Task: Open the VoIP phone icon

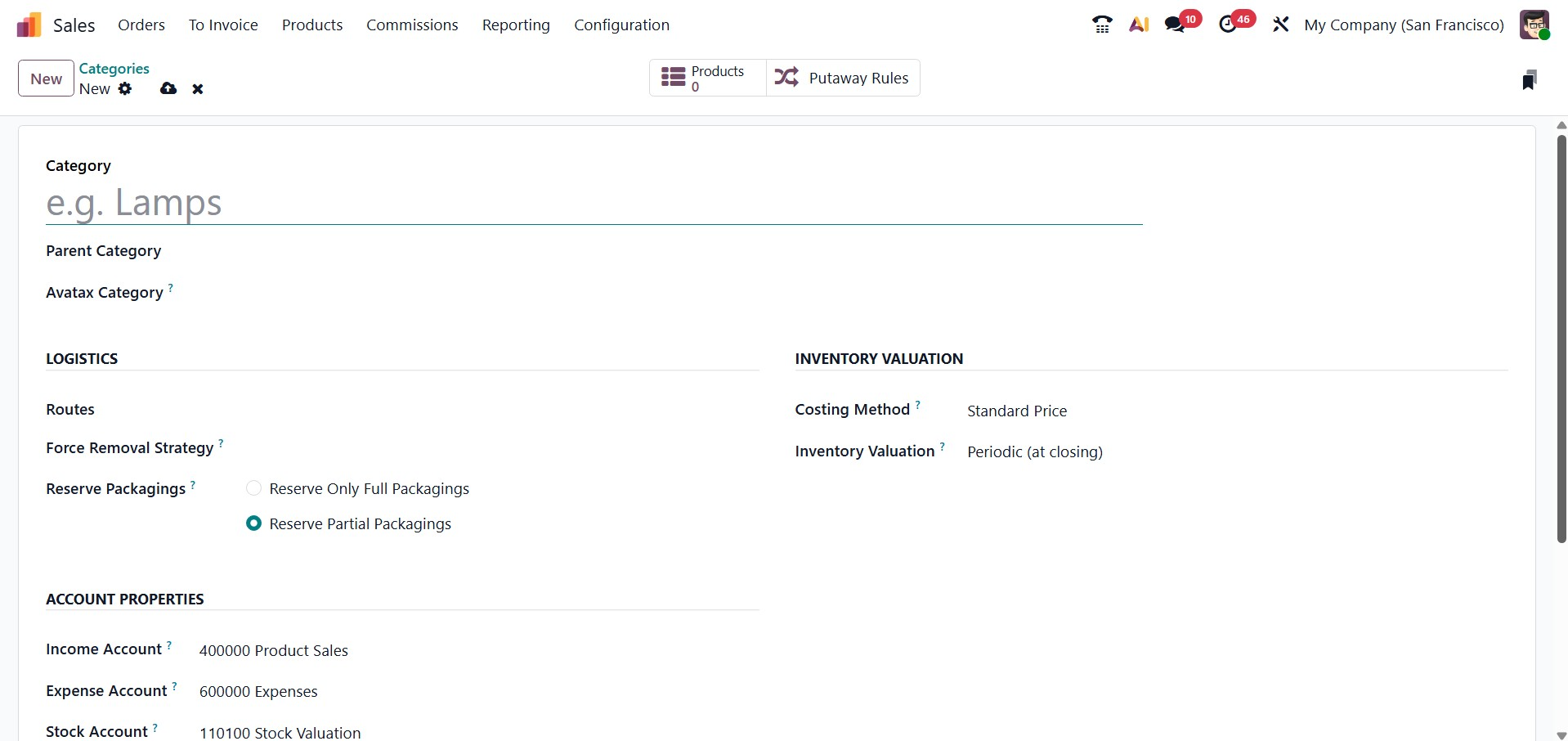Action: (x=1102, y=25)
